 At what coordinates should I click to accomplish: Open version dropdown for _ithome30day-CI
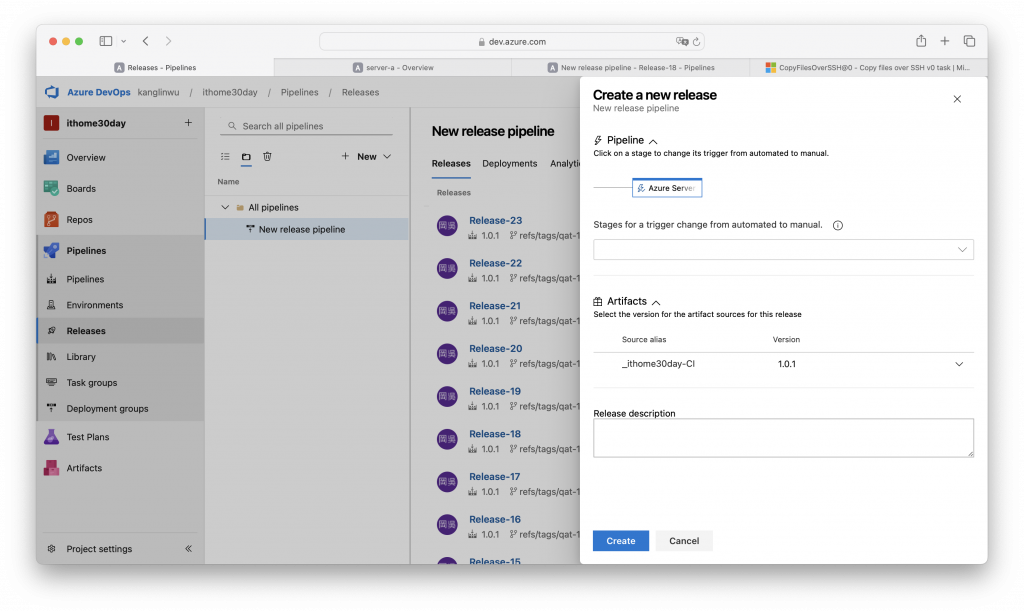959,364
